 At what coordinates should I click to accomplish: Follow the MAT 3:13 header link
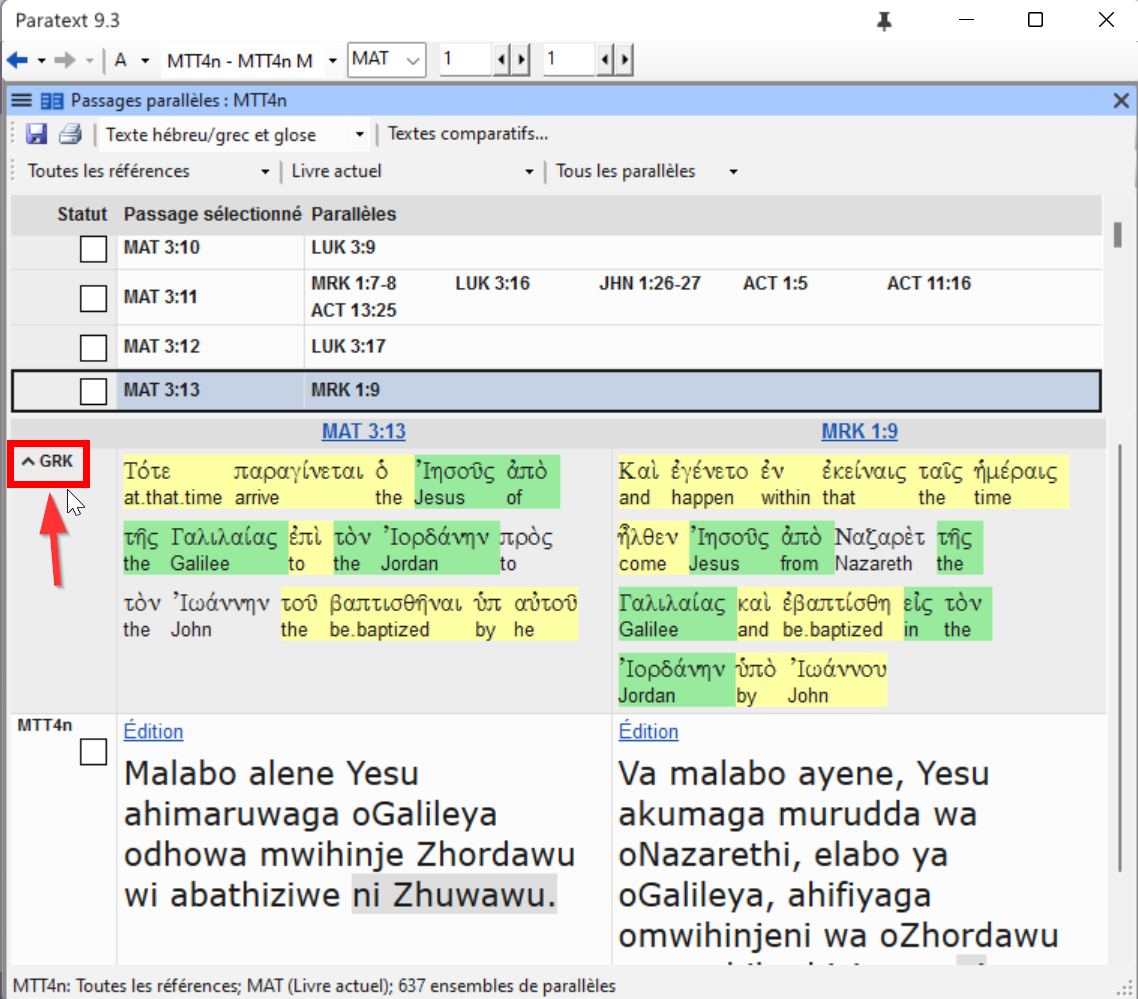coord(364,431)
